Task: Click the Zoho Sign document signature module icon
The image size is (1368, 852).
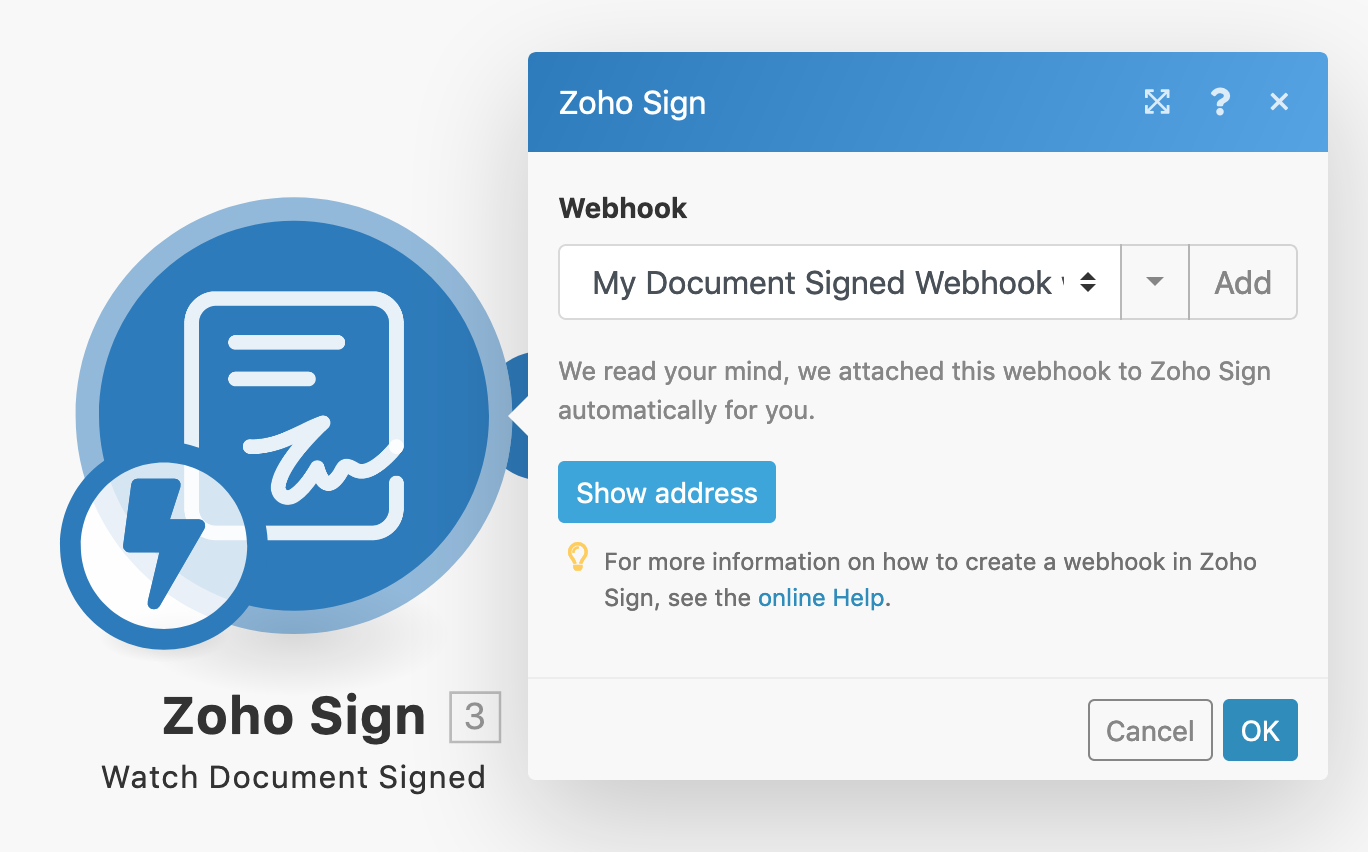Action: tap(294, 415)
